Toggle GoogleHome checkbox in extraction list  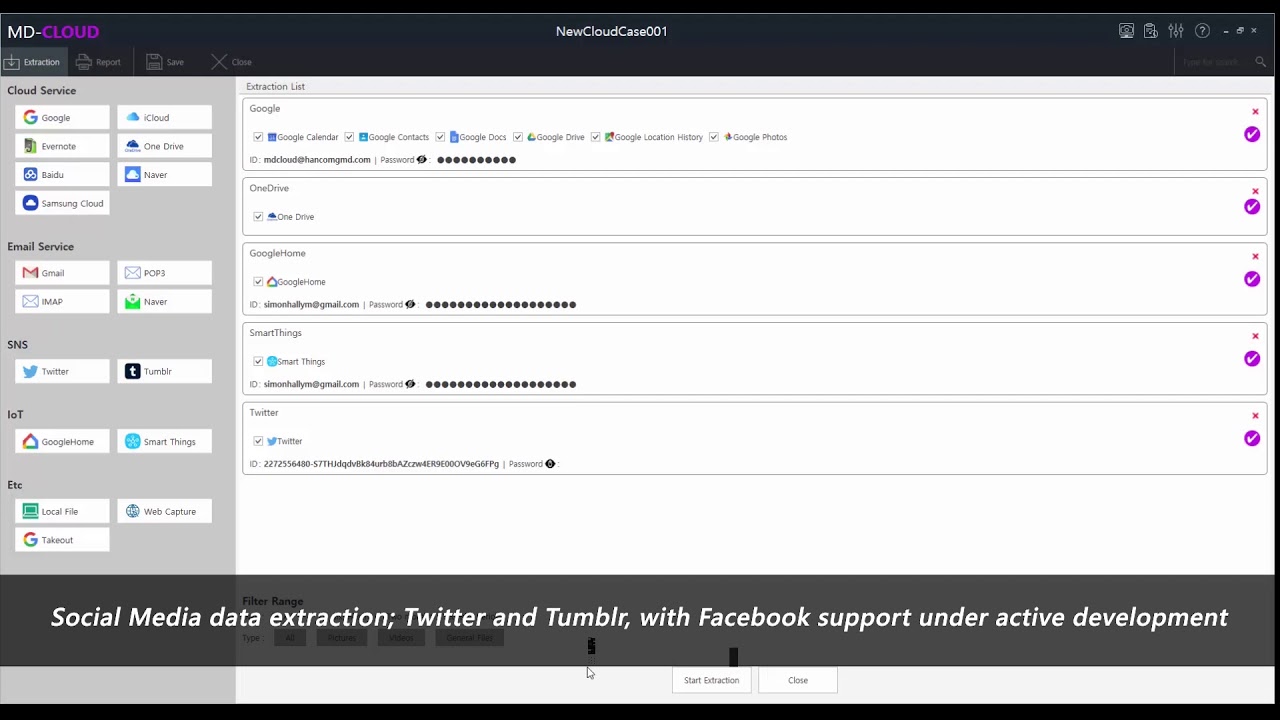tap(258, 282)
